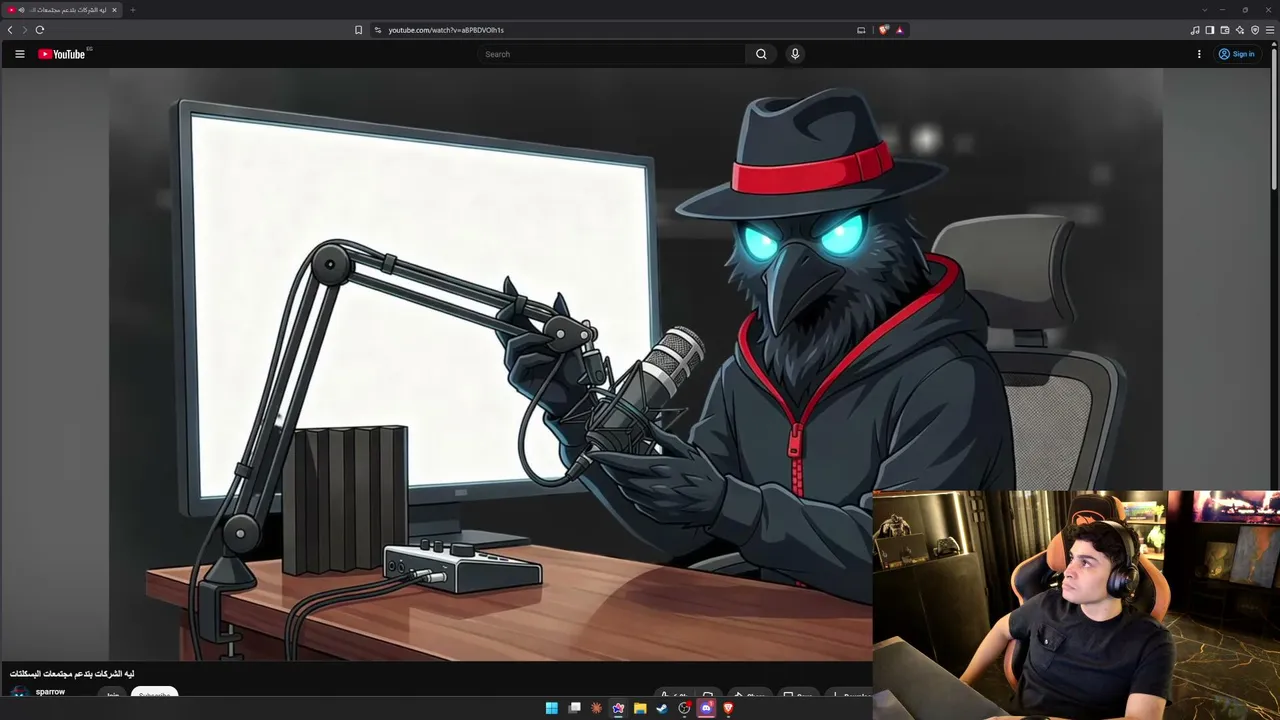Focus the YouTube search field

pos(612,54)
